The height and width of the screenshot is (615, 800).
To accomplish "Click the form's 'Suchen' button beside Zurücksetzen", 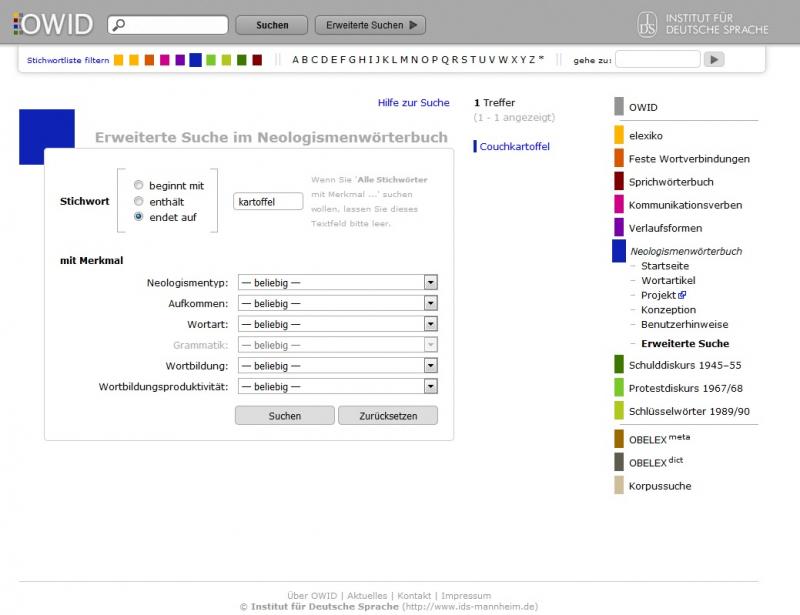I will click(x=285, y=415).
